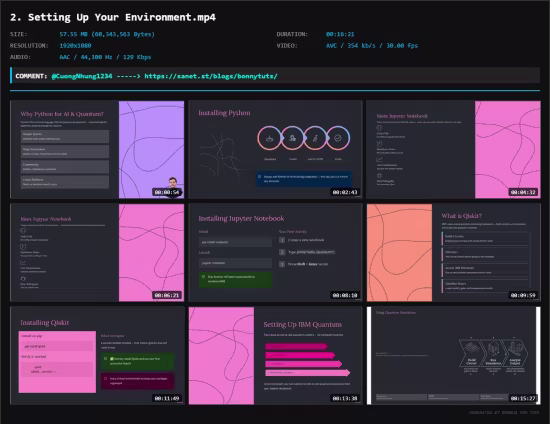Click the video value AVC / 354 kb/s

click(x=372, y=46)
